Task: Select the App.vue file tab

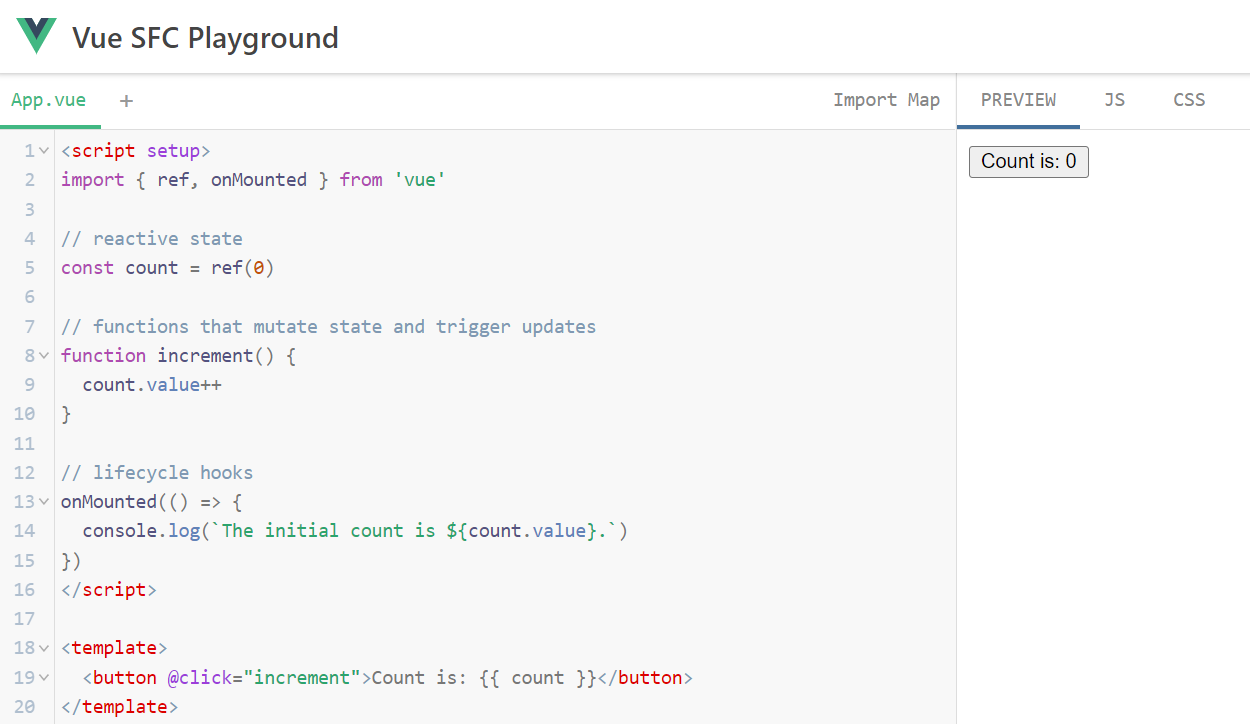Action: click(49, 100)
